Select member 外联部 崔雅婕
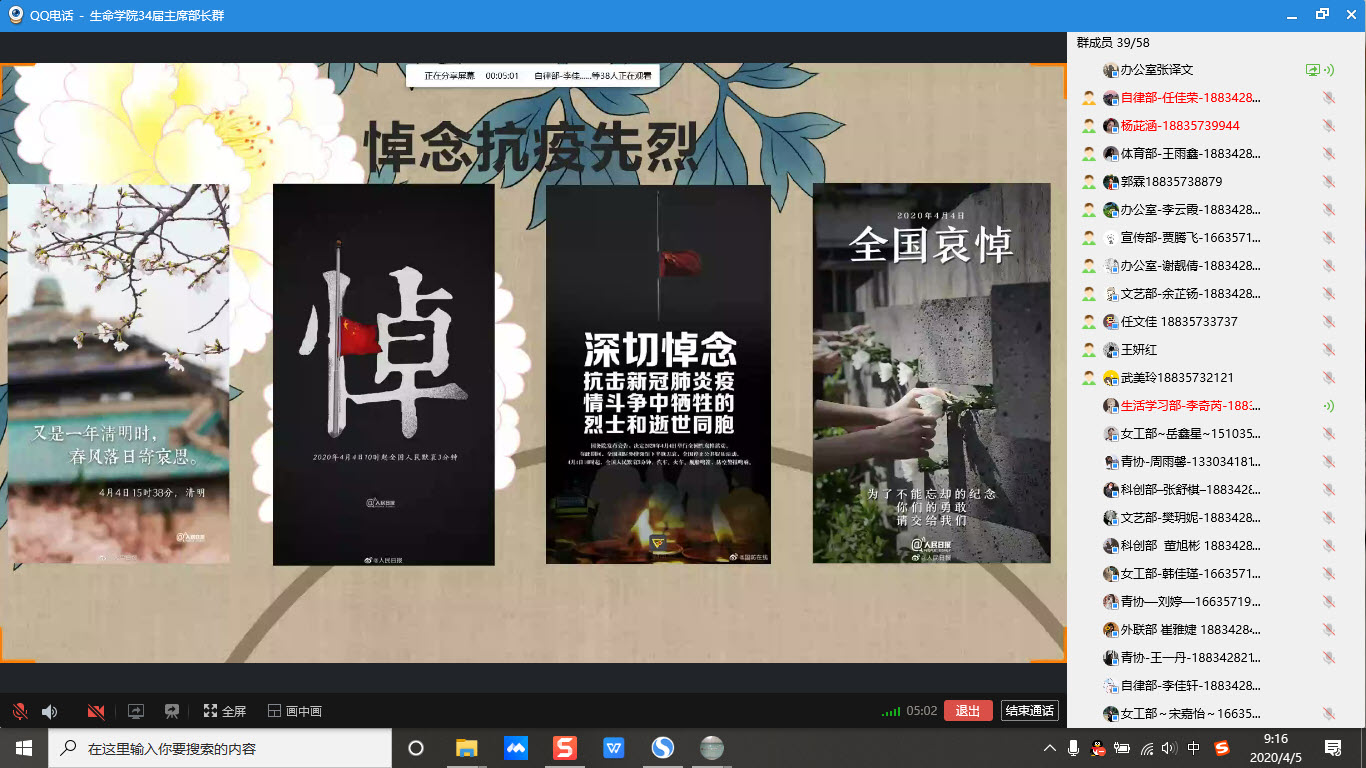1366x768 pixels. tap(1190, 630)
